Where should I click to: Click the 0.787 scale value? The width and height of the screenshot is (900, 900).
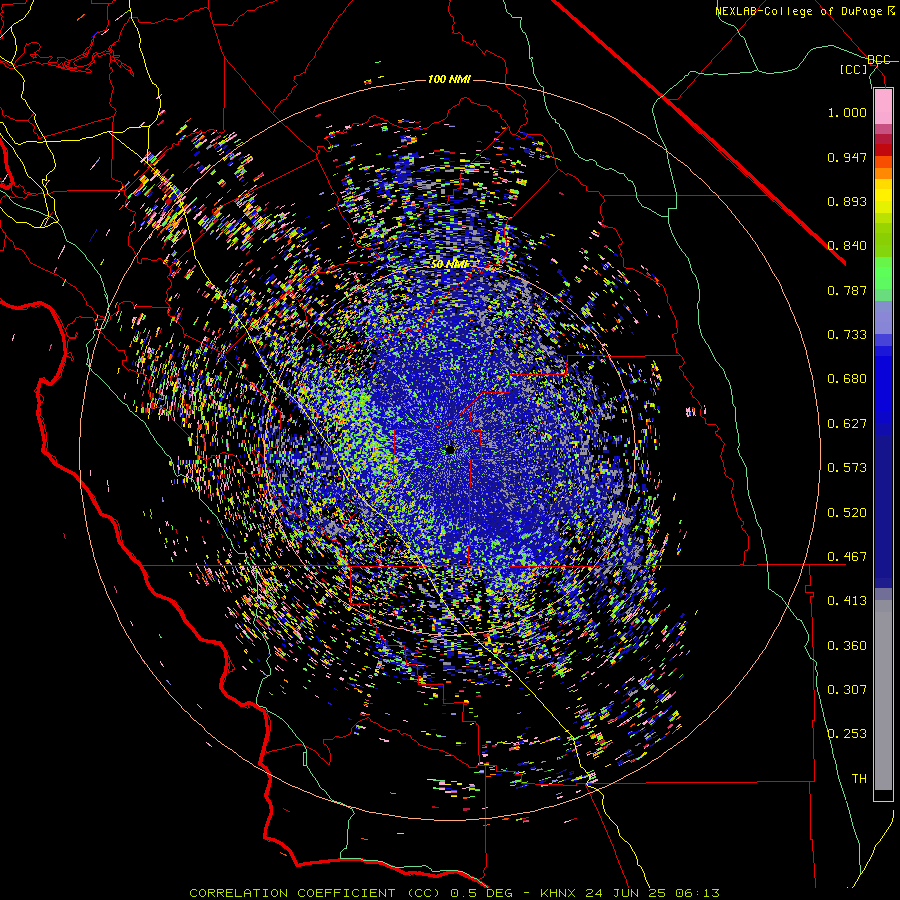[x=847, y=290]
